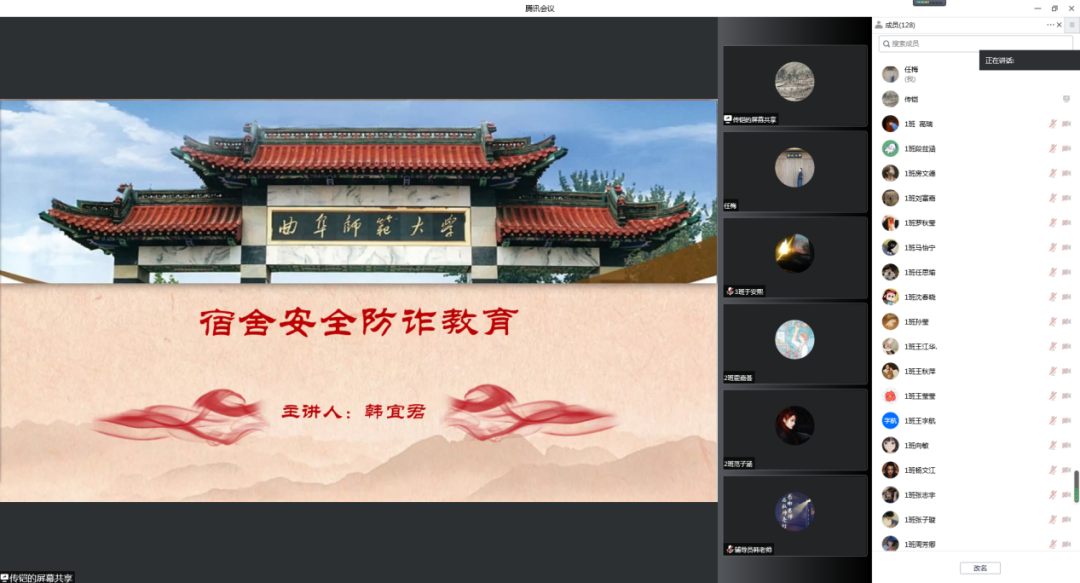Screen dimensions: 1080x583
Task: Click the muted microphone icon for 1班王莹莹
Action: coord(1052,396)
